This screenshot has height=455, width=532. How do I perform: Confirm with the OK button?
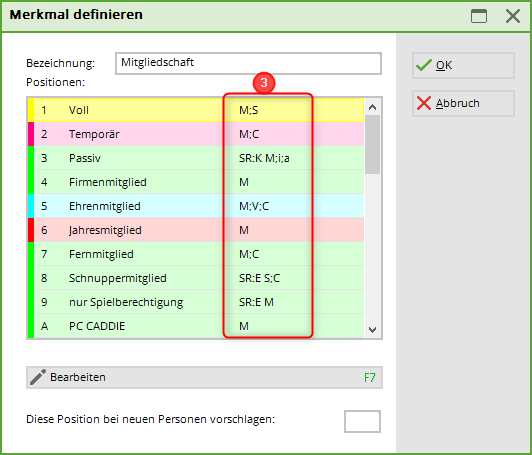[x=463, y=65]
